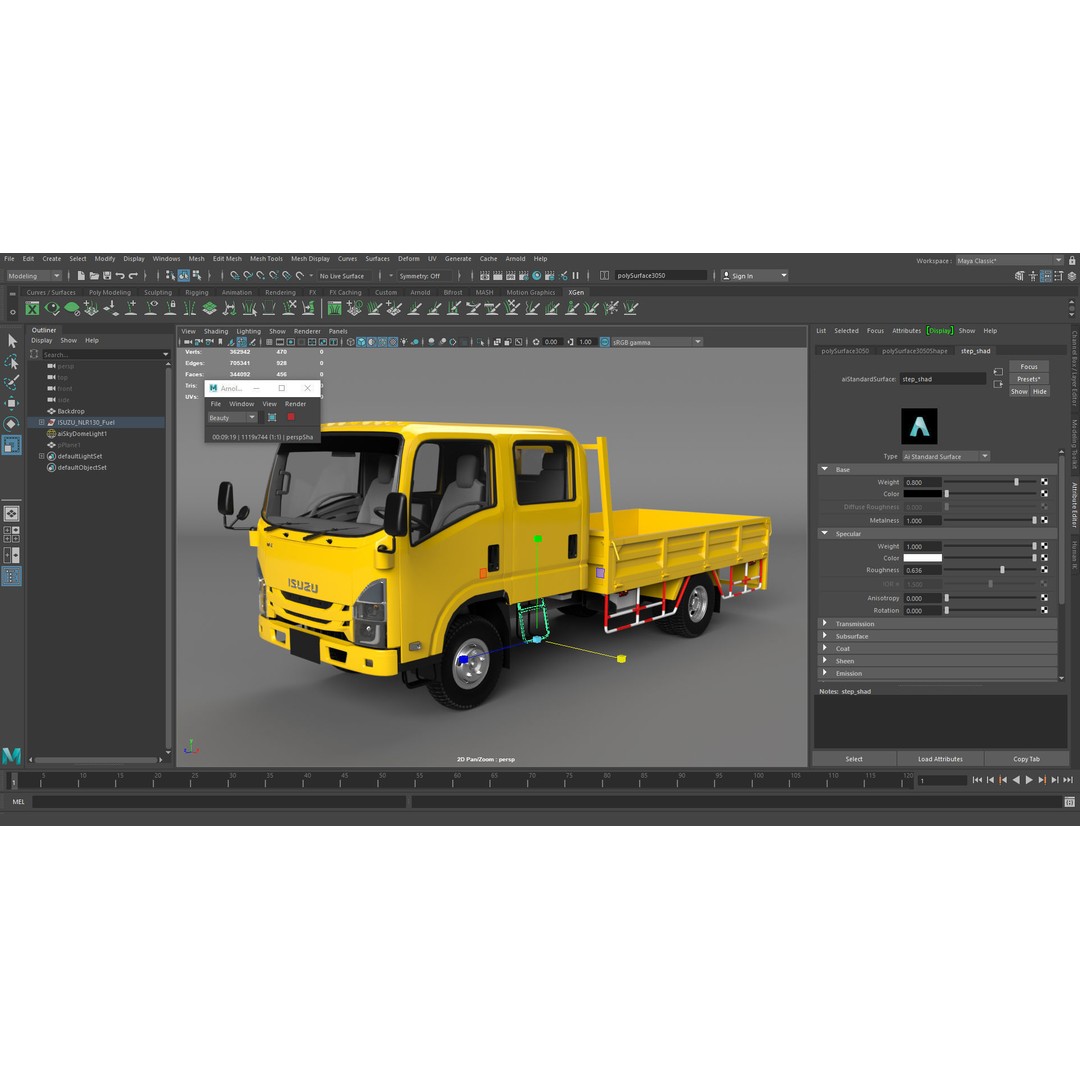The height and width of the screenshot is (1080, 1080).
Task: Toggle viewport wireframe cube icon
Action: click(351, 342)
